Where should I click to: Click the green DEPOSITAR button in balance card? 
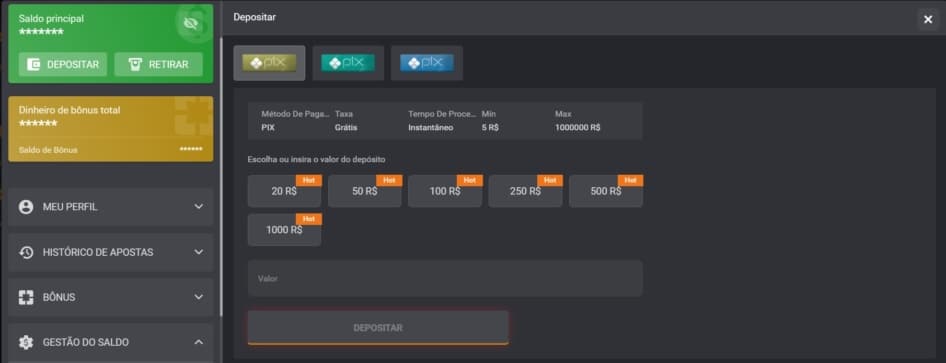63,65
